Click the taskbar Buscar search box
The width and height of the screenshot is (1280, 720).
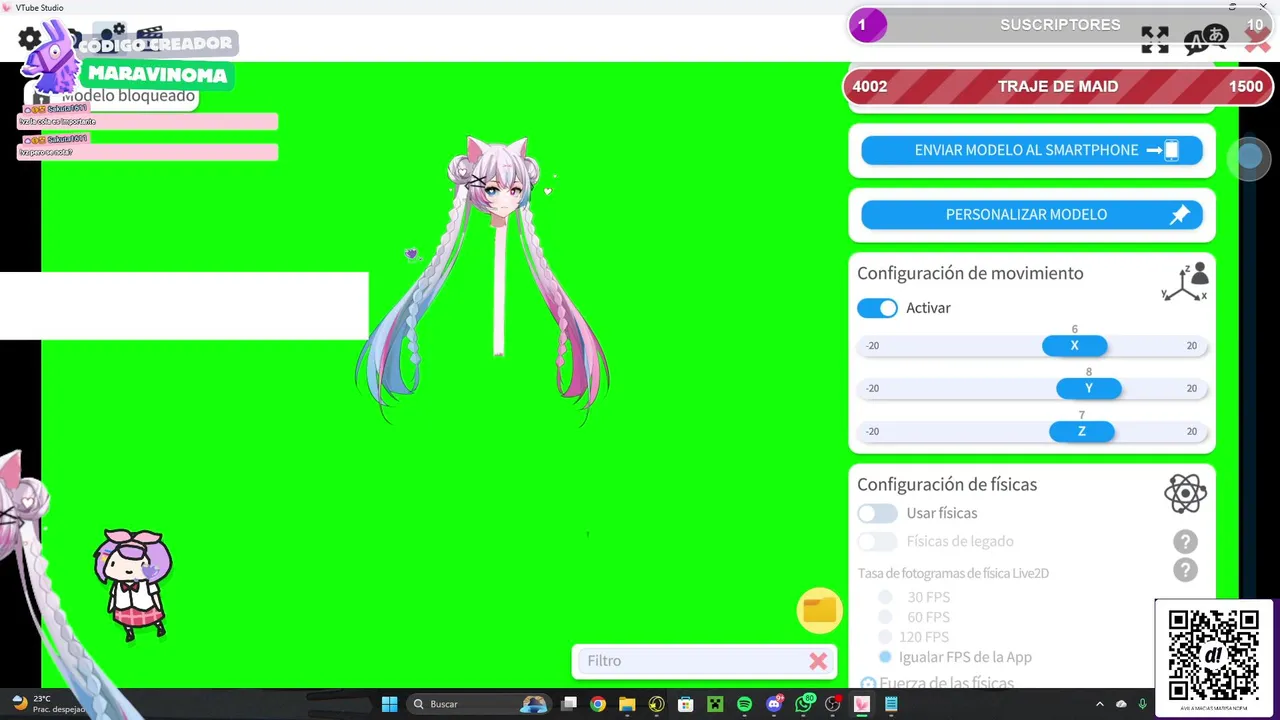click(x=477, y=704)
